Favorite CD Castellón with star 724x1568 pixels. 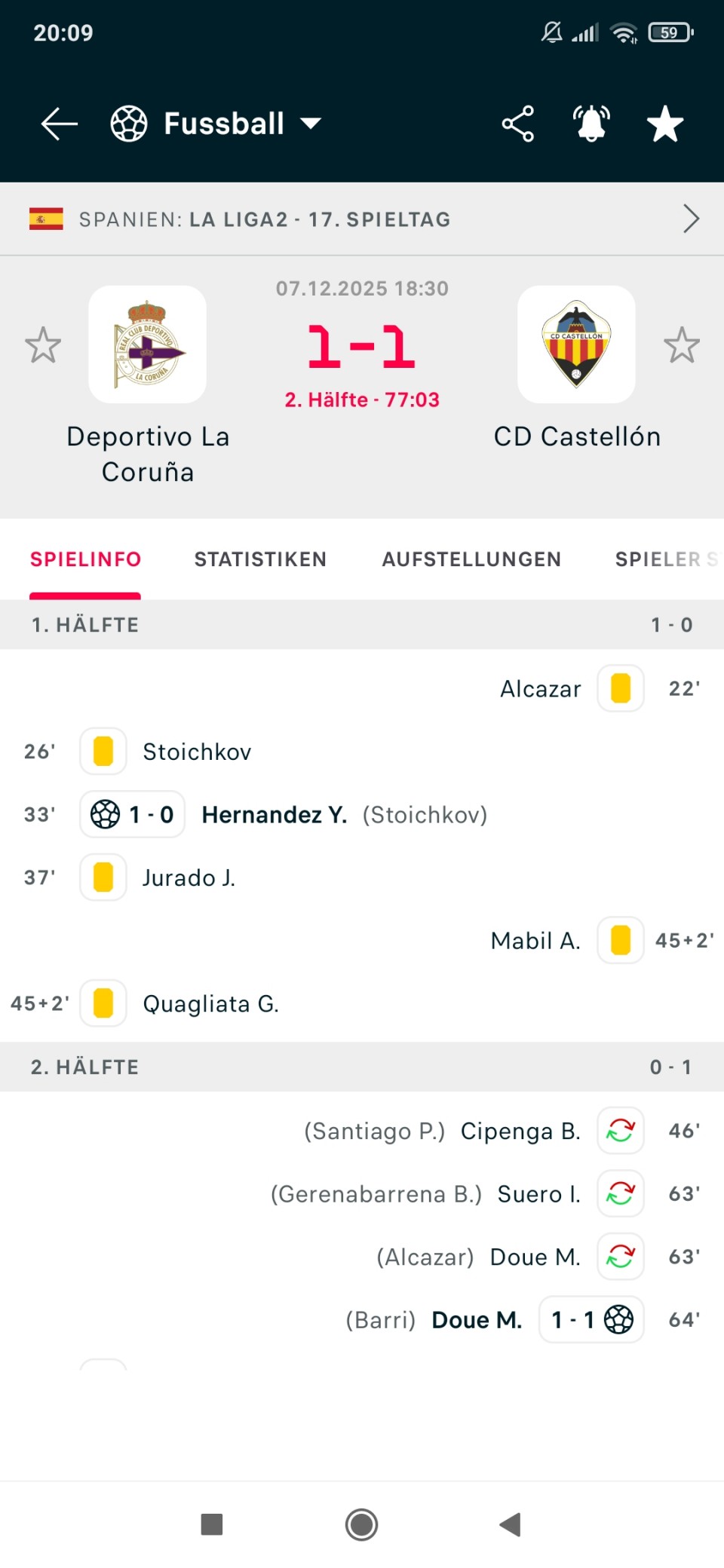coord(682,345)
